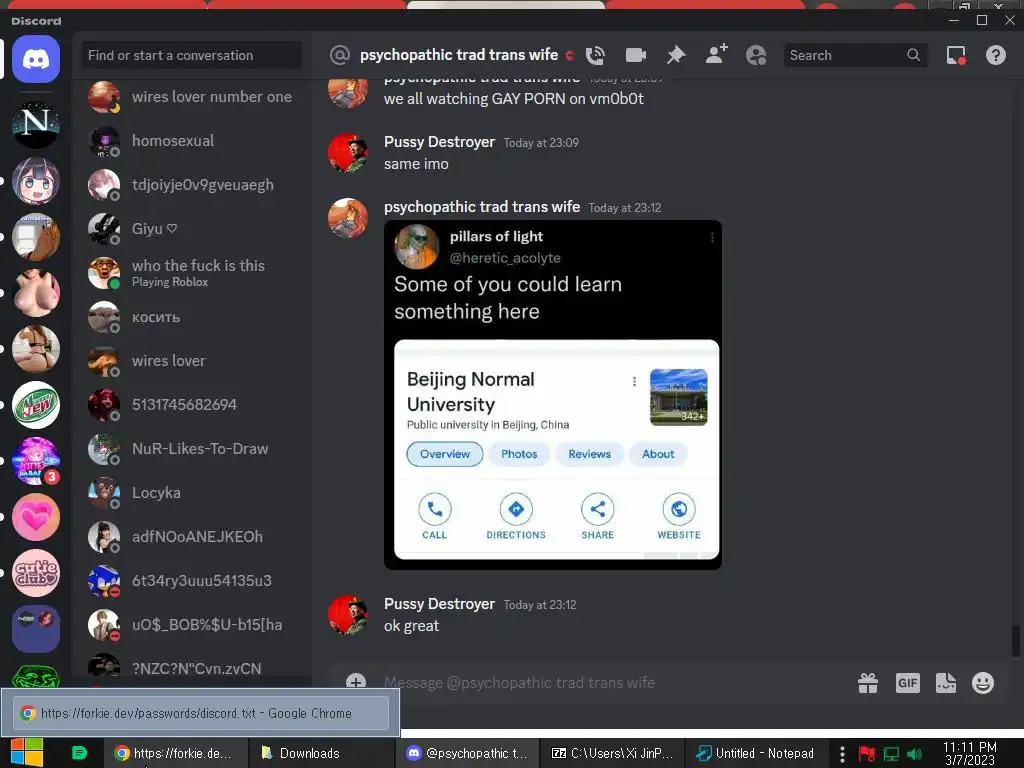Image resolution: width=1024 pixels, height=768 pixels.
Task: Click the volume tray icon
Action: click(914, 754)
